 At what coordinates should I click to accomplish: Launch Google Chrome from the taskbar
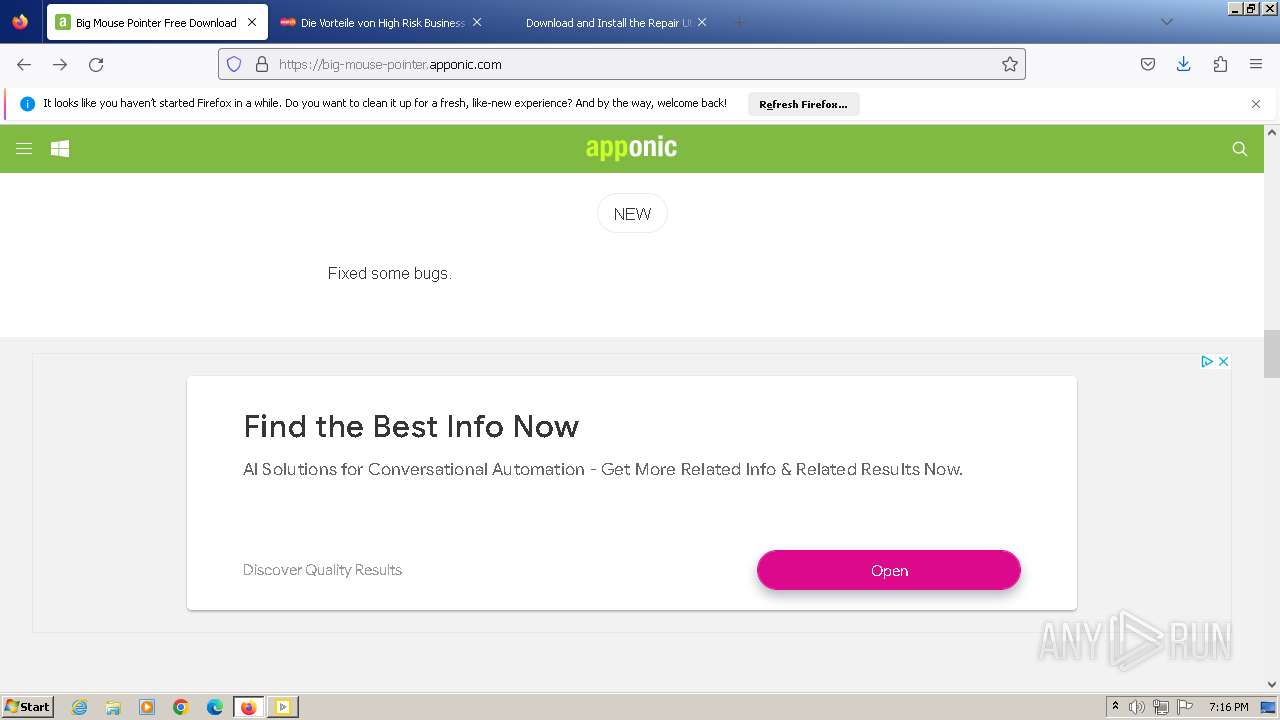click(181, 707)
